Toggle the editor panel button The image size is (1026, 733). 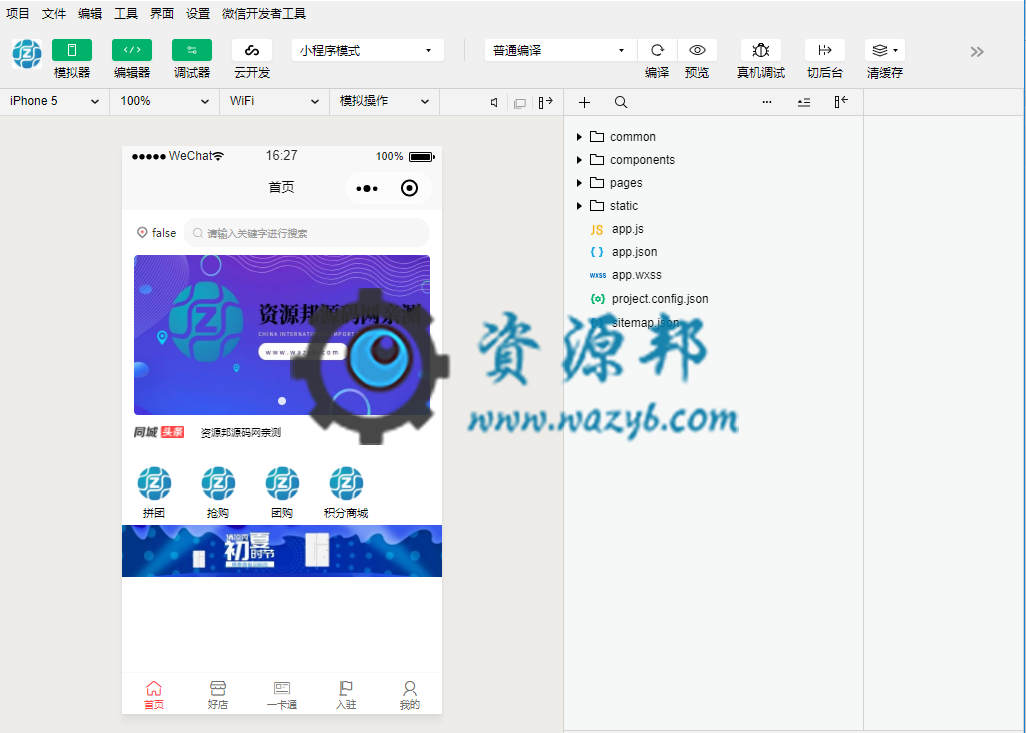132,50
